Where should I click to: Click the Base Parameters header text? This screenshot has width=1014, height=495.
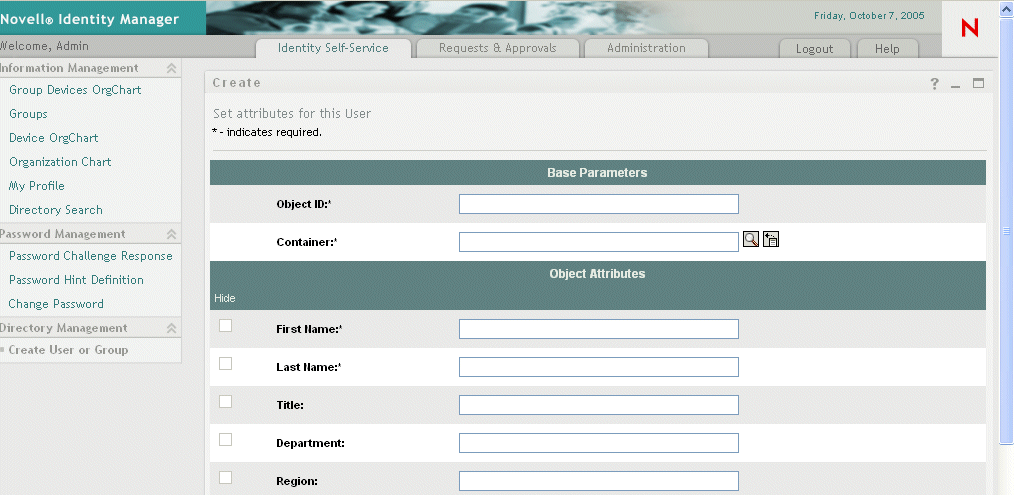(597, 173)
